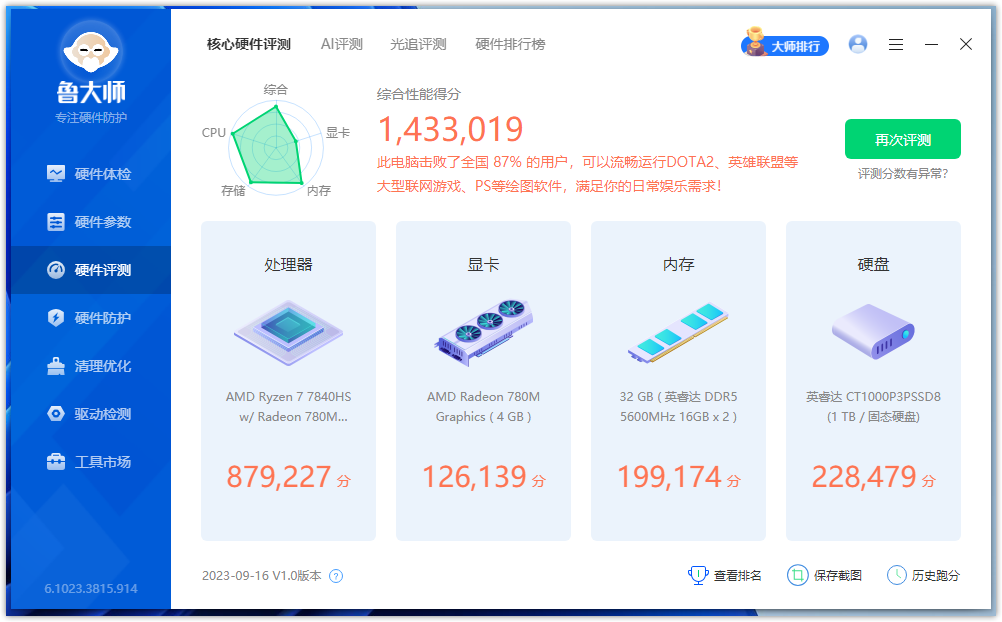The width and height of the screenshot is (1002, 622).
Task: Click the 保存截图 crop icon
Action: pyautogui.click(x=797, y=575)
